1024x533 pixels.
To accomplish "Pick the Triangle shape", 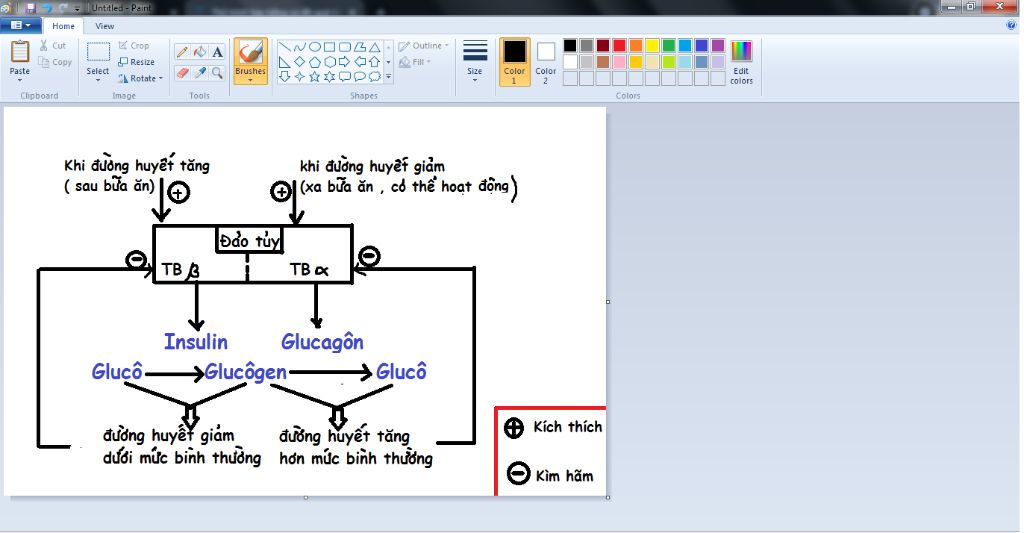I will point(375,47).
